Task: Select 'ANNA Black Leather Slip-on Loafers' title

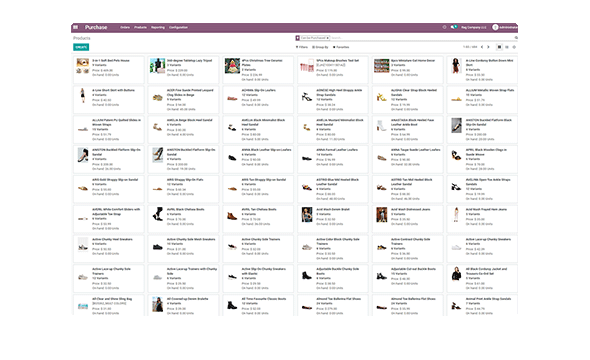Action: (266, 150)
